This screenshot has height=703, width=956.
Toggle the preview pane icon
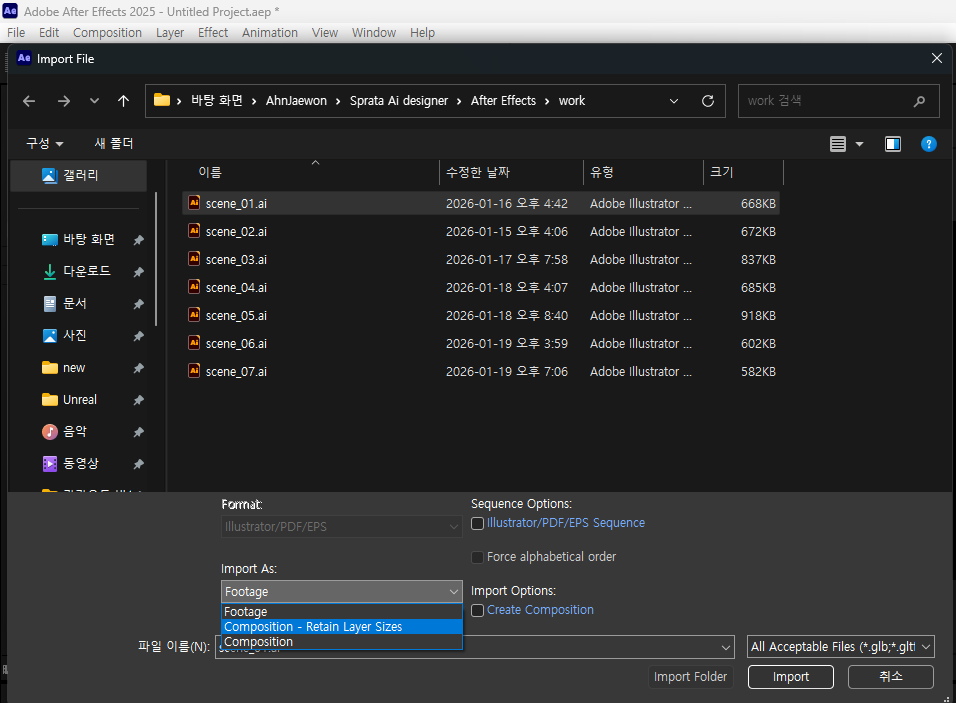893,144
